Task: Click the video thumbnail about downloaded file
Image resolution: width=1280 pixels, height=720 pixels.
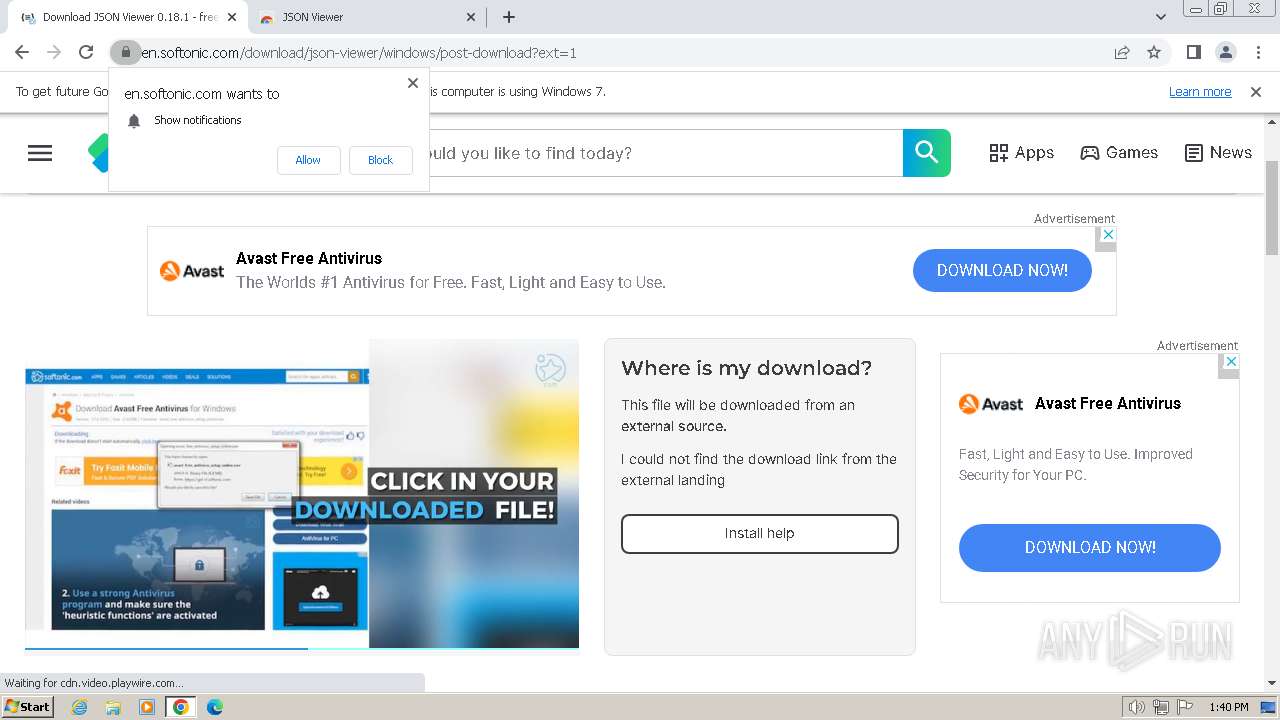Action: tap(302, 493)
